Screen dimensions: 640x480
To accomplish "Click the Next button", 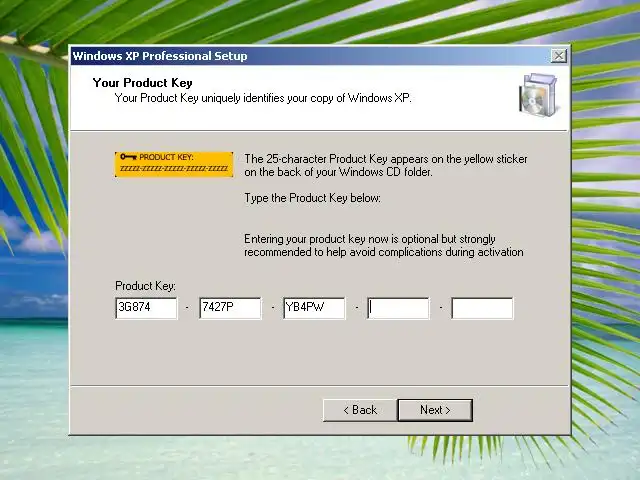I will 435,410.
